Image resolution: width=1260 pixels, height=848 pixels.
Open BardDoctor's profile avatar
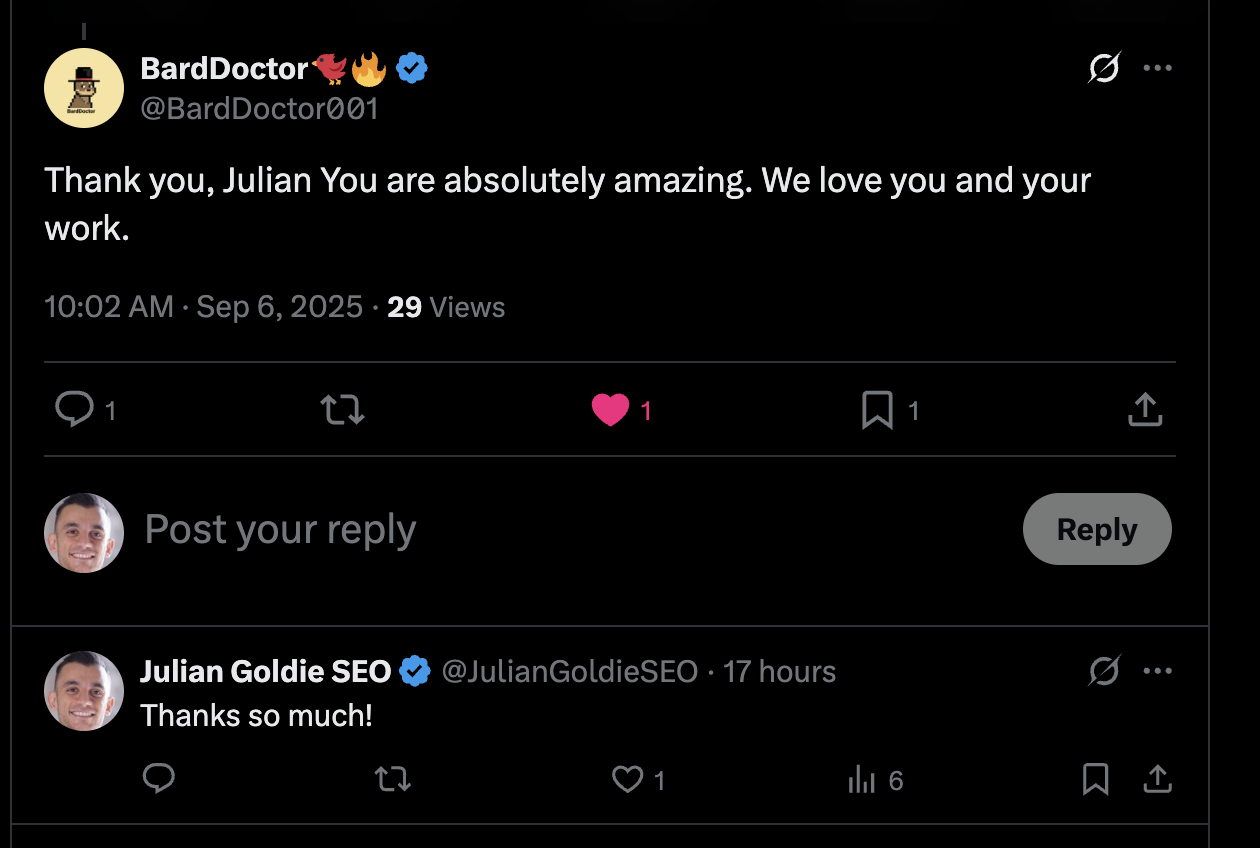84,88
